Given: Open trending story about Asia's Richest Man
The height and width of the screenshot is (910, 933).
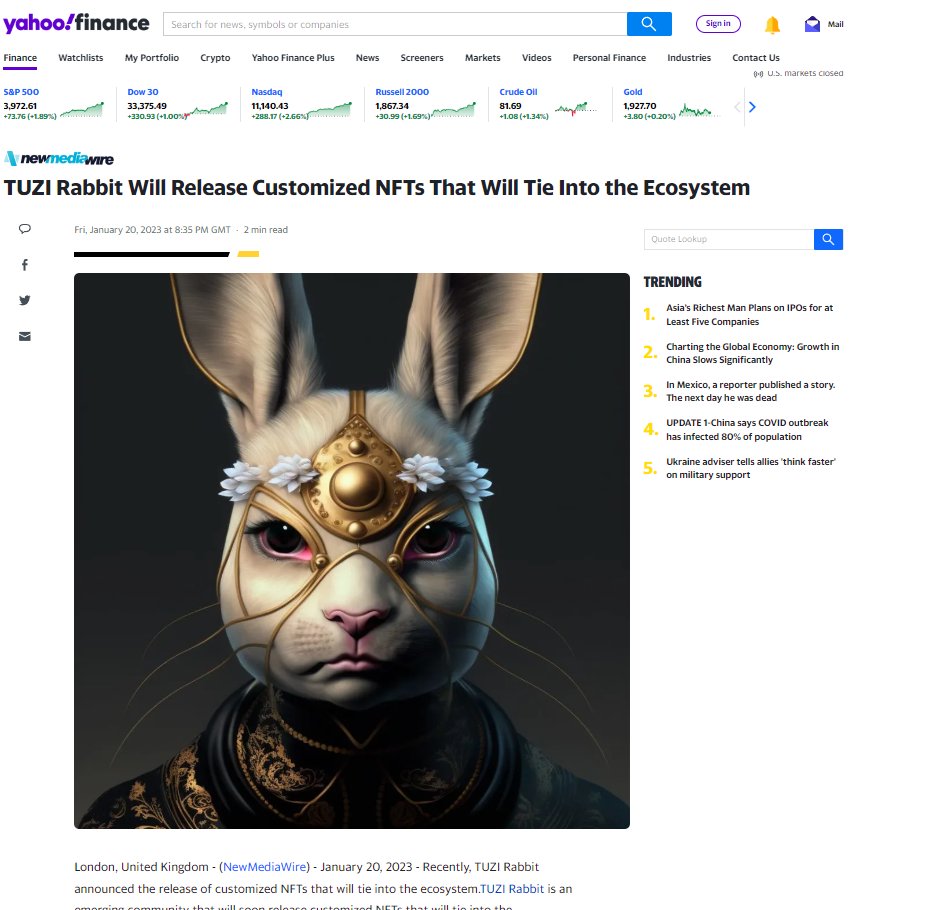Looking at the screenshot, I should tap(749, 315).
